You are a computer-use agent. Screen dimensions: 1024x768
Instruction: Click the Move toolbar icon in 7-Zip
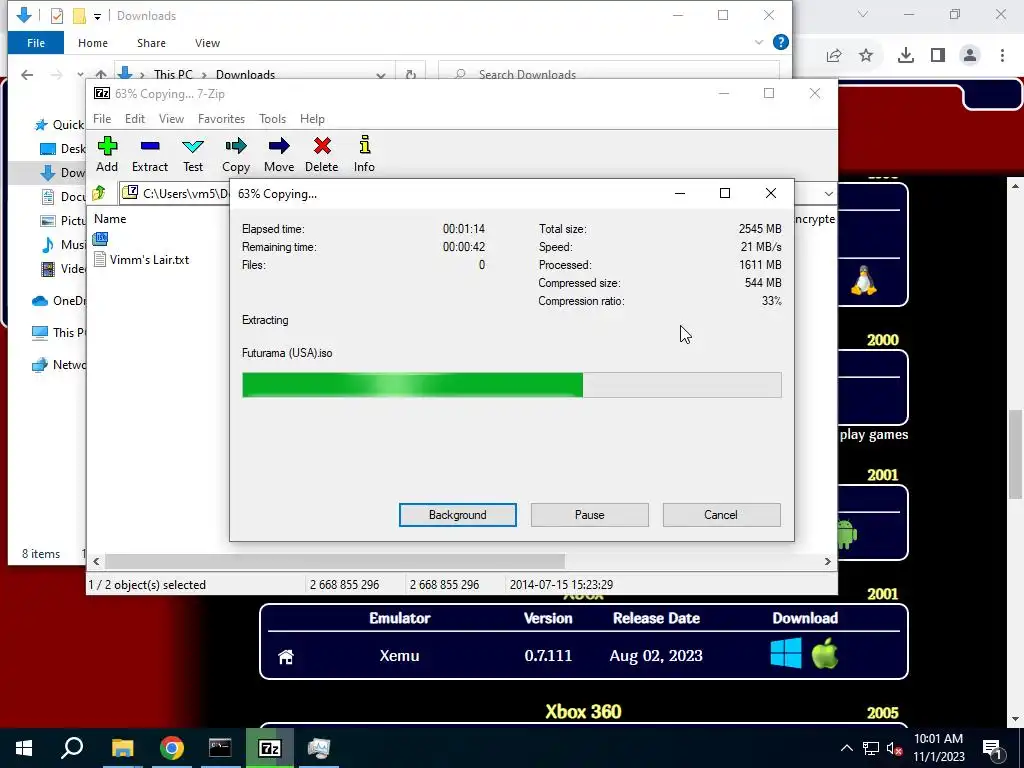pos(279,153)
